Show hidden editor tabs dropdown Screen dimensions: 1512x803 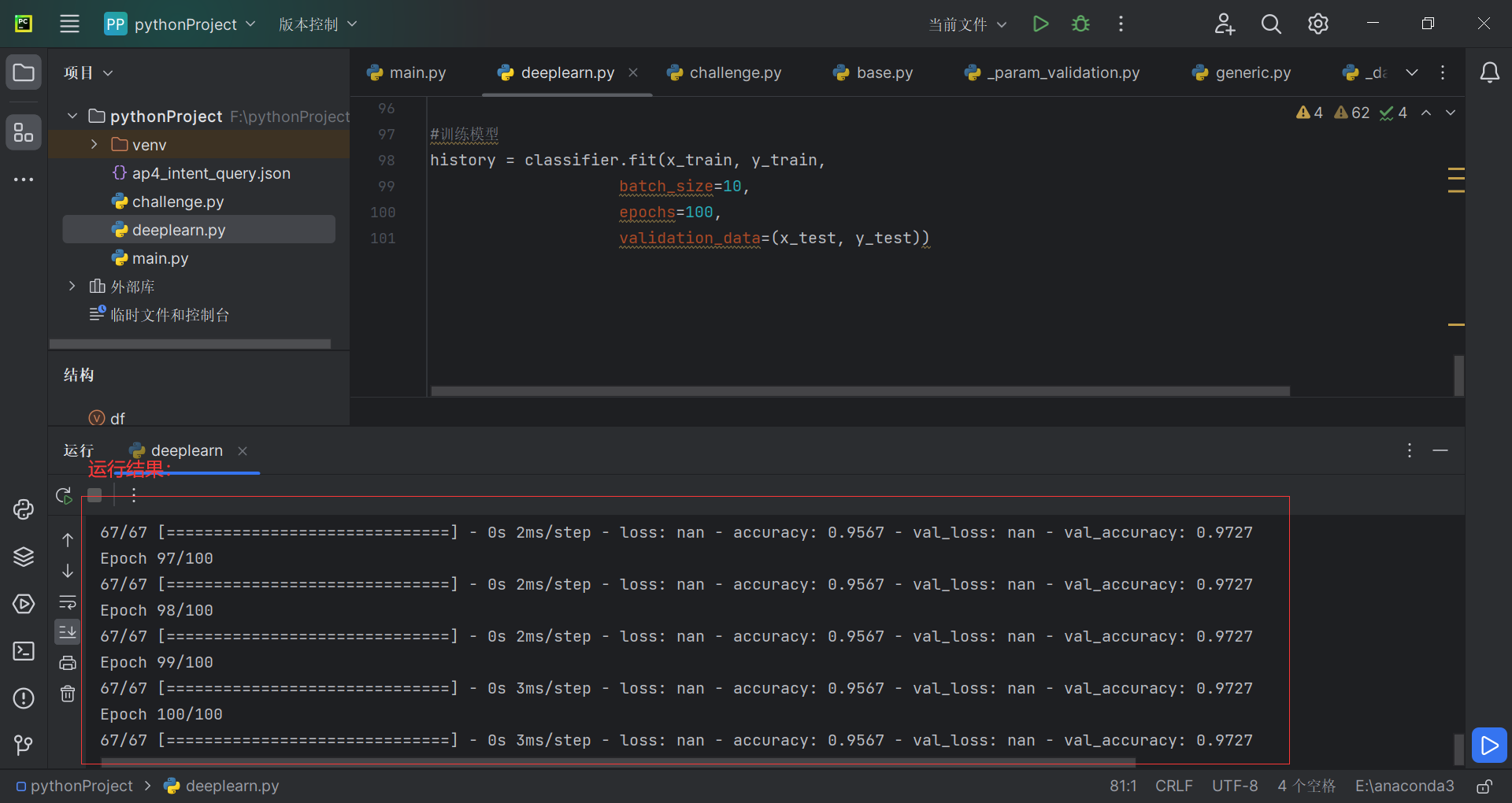1412,72
